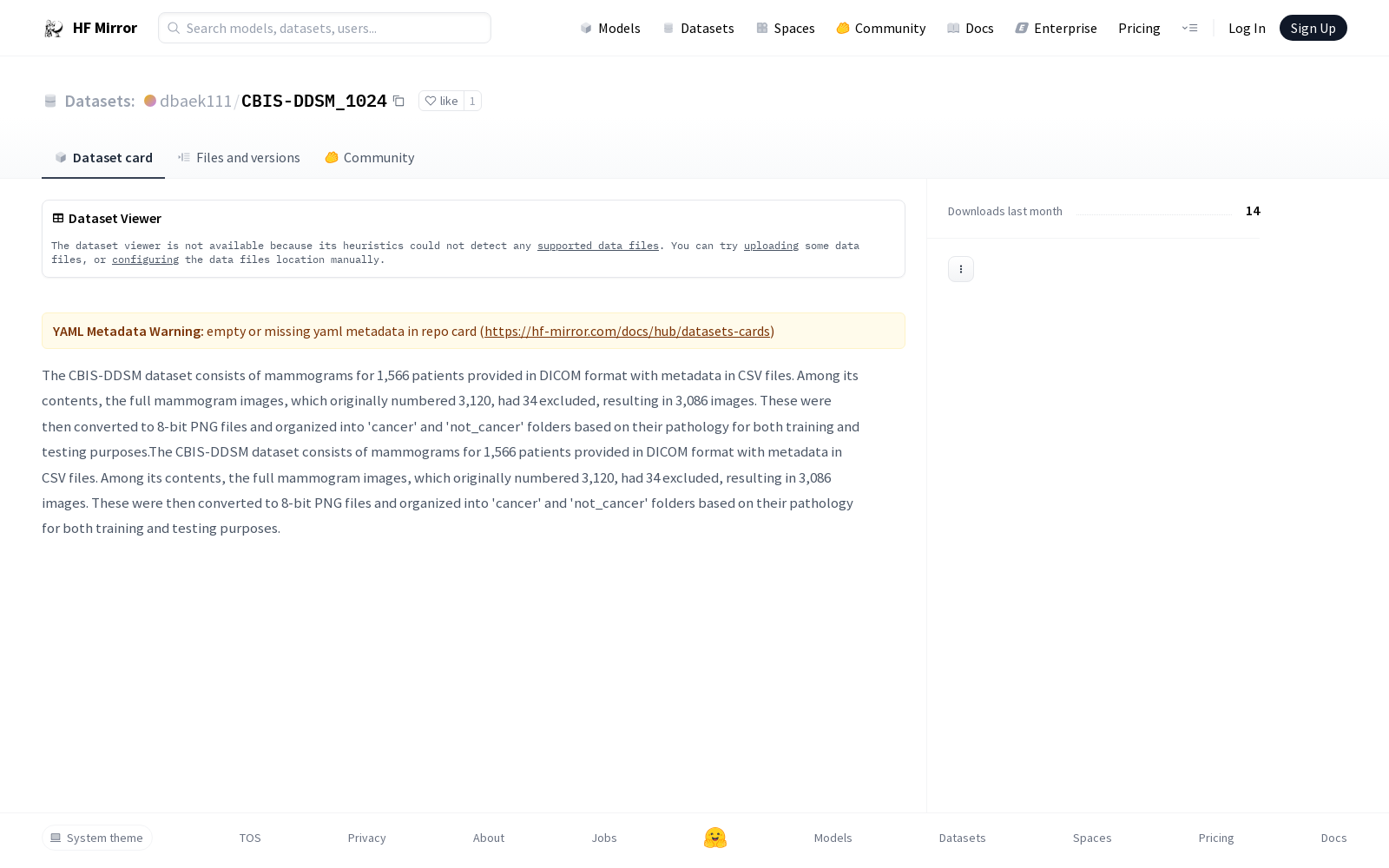Viewport: 1389px width, 868px height.
Task: Open Datasets in top navigation
Action: coord(698,28)
